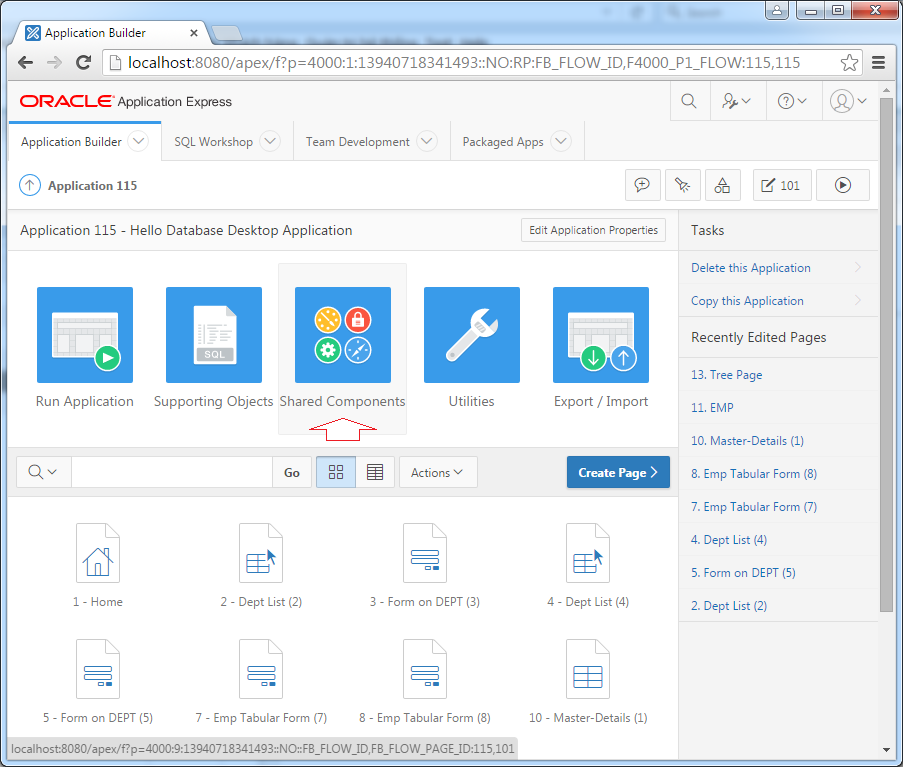Viewport: 903px width, 767px height.
Task: Click the Run Page play icon
Action: click(843, 185)
